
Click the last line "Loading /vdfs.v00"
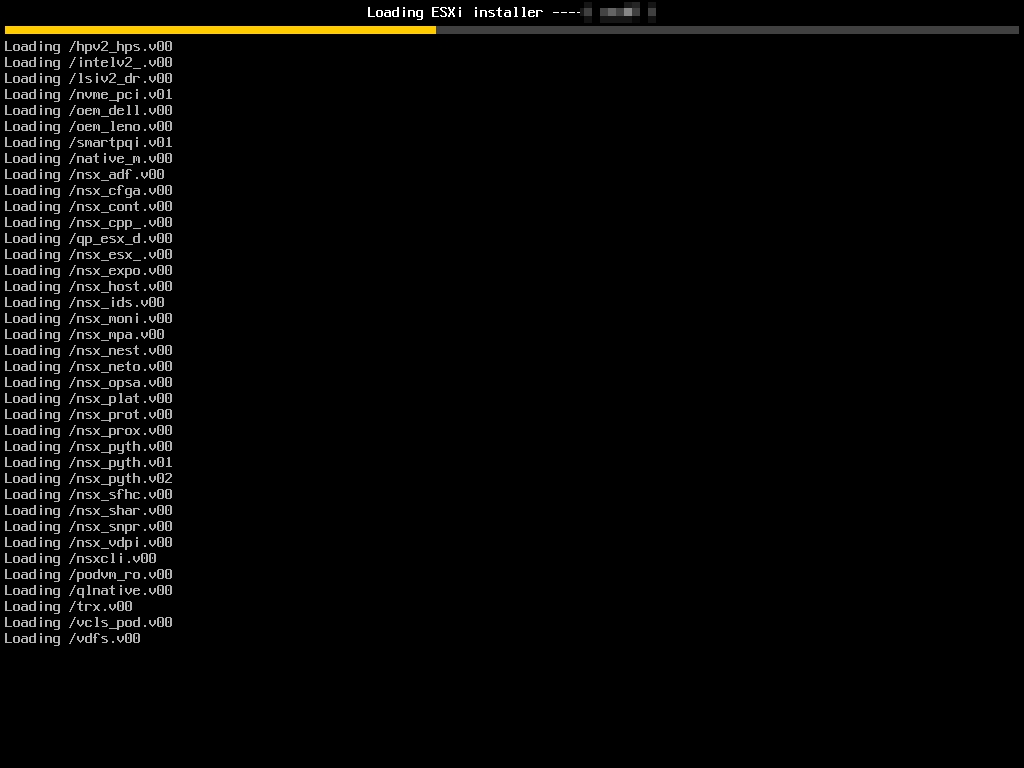pyautogui.click(x=72, y=638)
